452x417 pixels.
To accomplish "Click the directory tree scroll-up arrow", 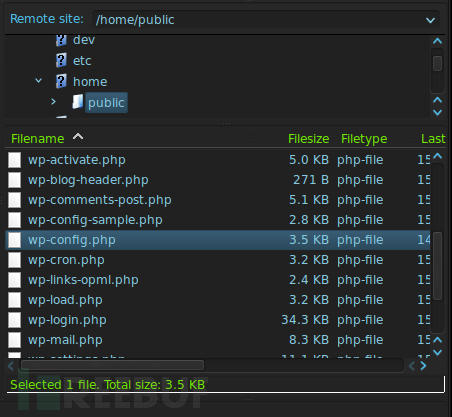I will pyautogui.click(x=437, y=41).
